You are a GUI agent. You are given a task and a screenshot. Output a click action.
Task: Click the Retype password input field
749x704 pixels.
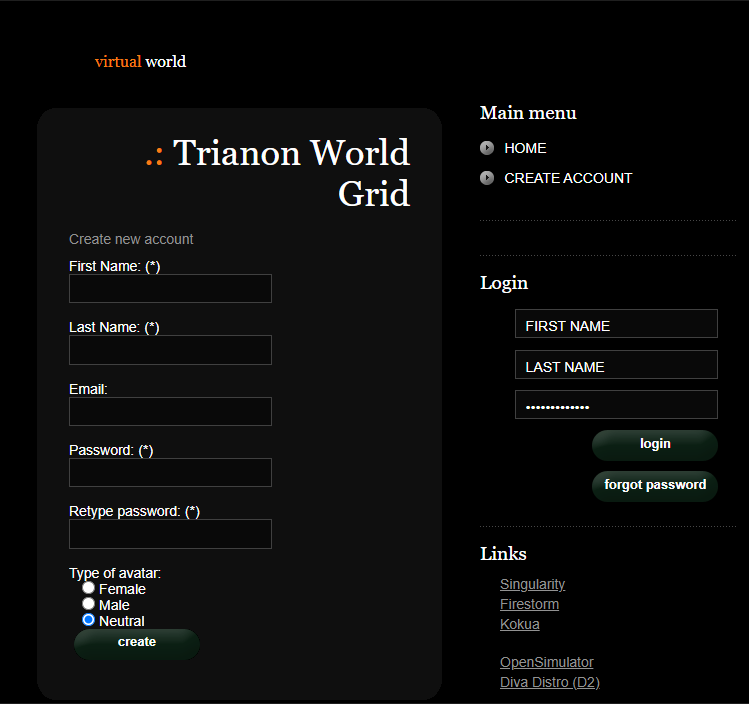coord(171,534)
